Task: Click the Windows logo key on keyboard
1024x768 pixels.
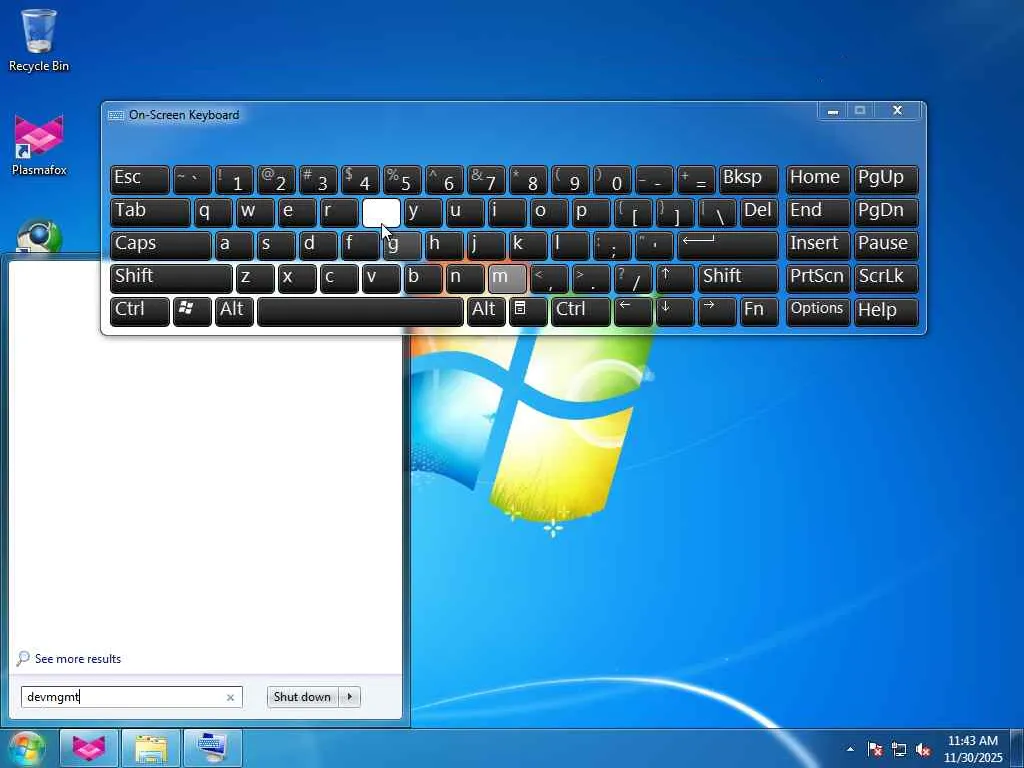Action: click(x=192, y=311)
